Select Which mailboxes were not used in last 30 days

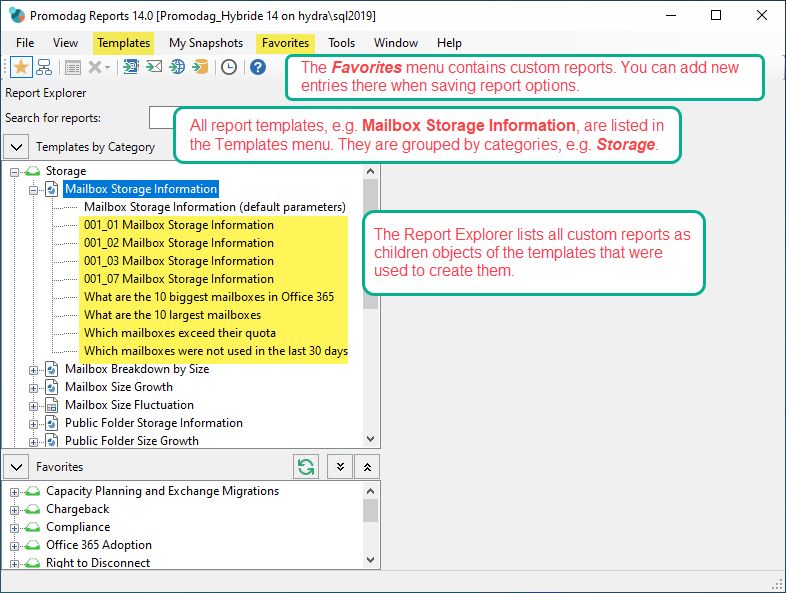pos(216,351)
